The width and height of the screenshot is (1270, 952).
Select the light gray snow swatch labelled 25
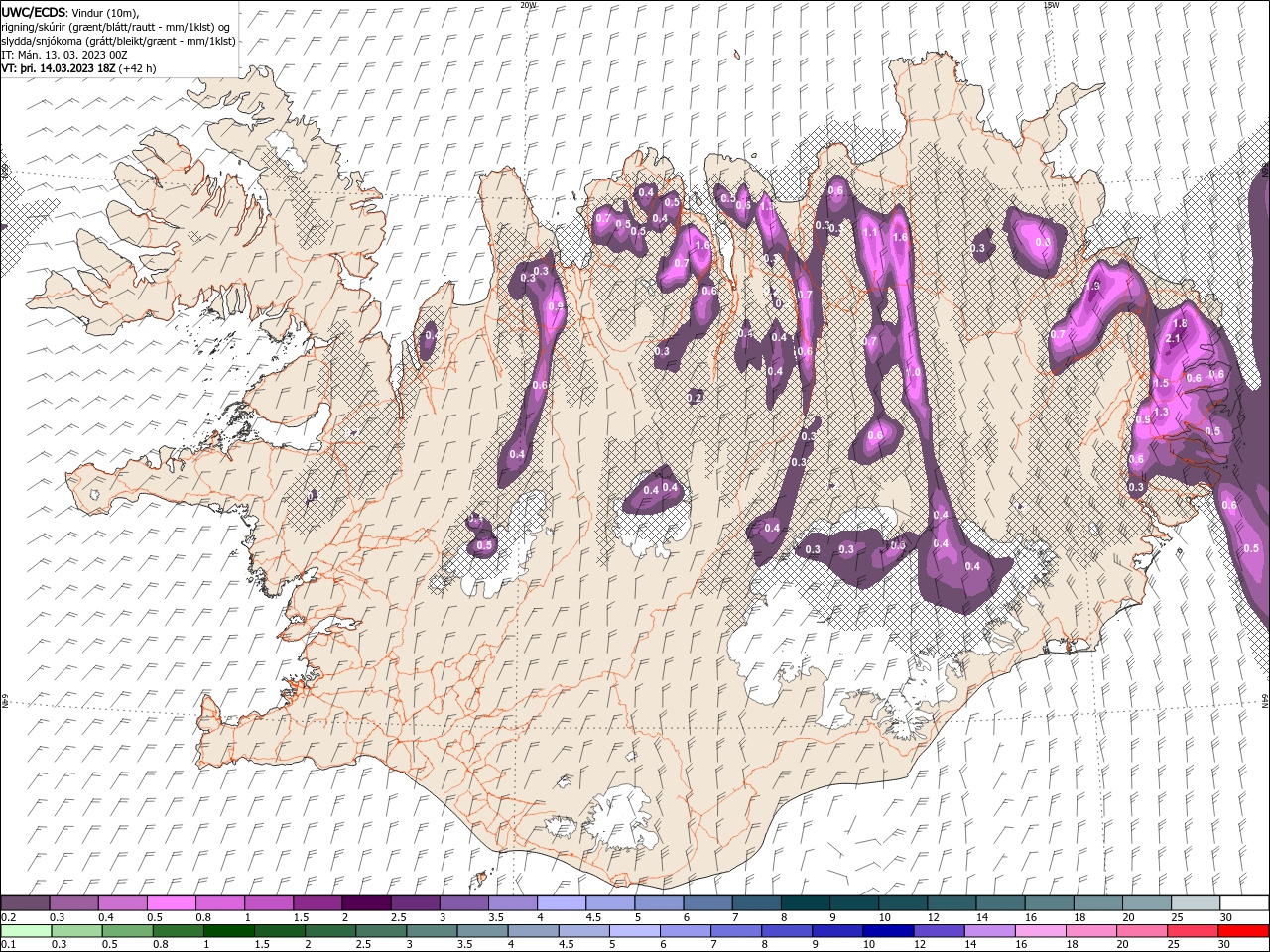click(1195, 903)
